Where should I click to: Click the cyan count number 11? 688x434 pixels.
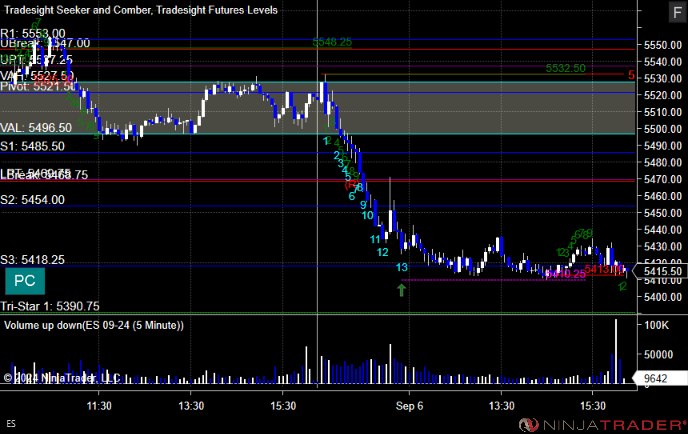pyautogui.click(x=375, y=239)
